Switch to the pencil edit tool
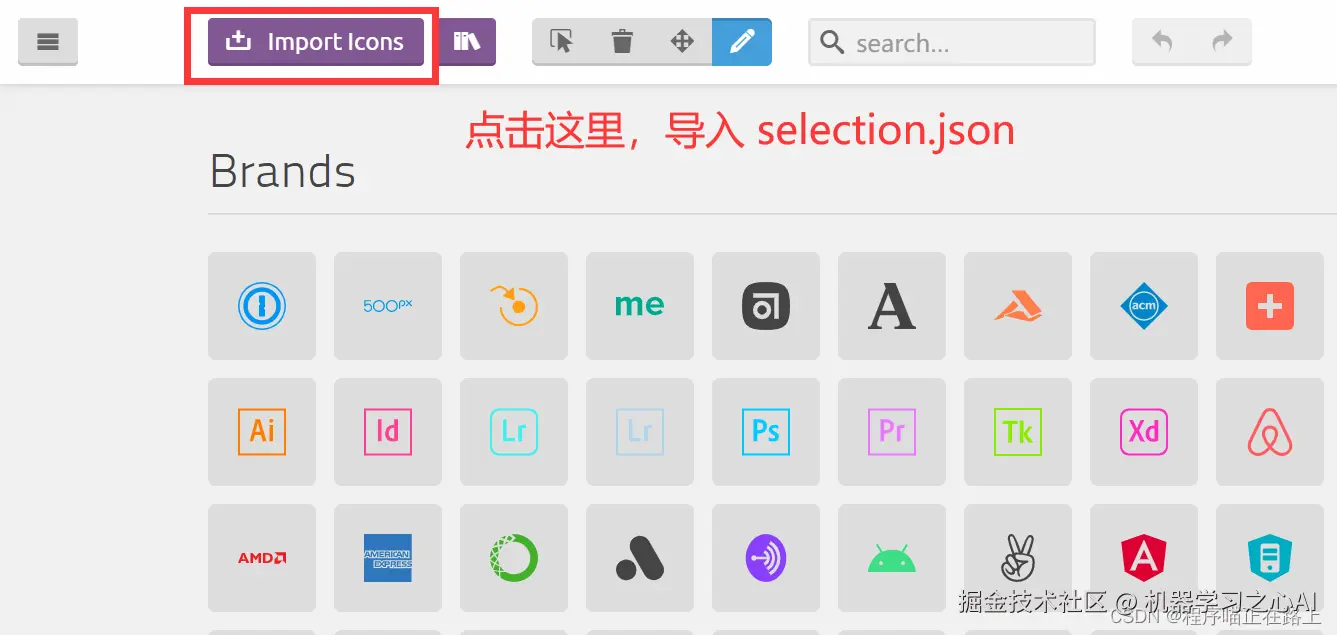The width and height of the screenshot is (1337, 635). [x=741, y=42]
